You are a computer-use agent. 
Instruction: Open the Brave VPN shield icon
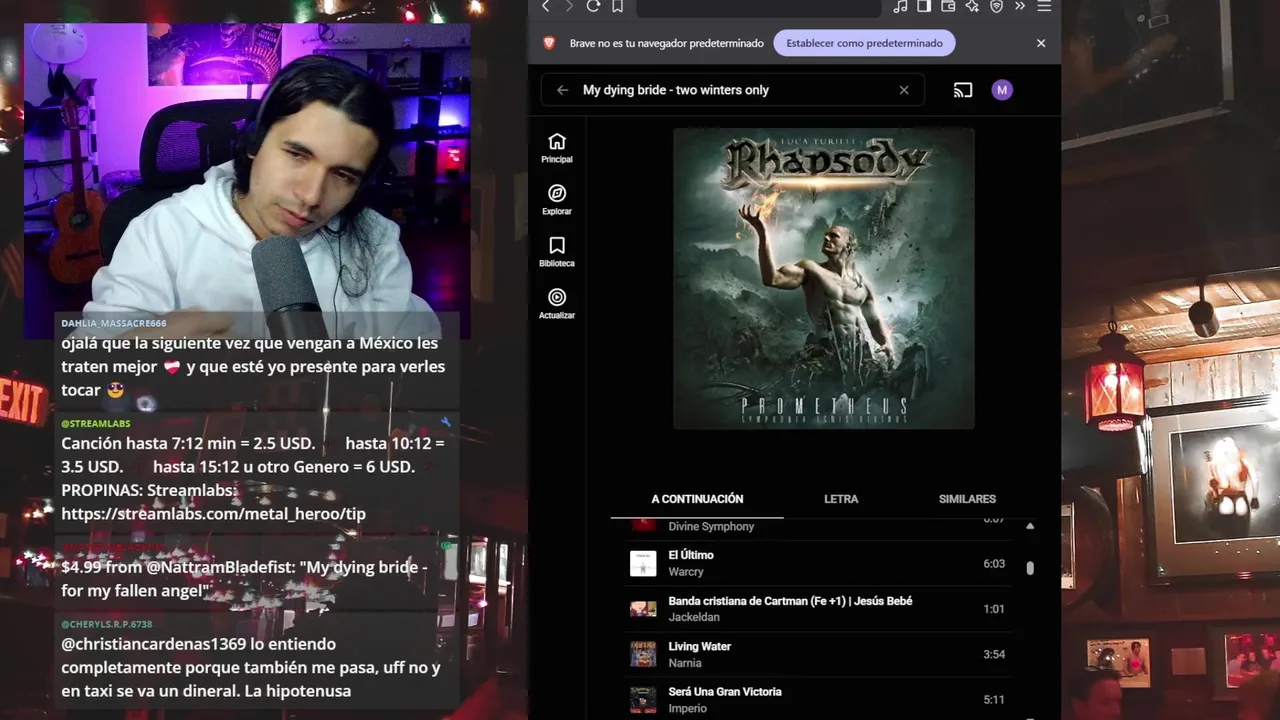tap(996, 6)
